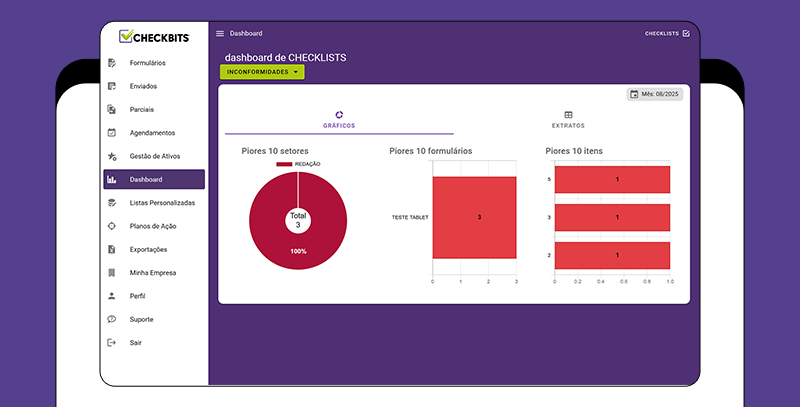This screenshot has height=407, width=800.
Task: Open Gestão de Ativos menu item
Action: 154,156
